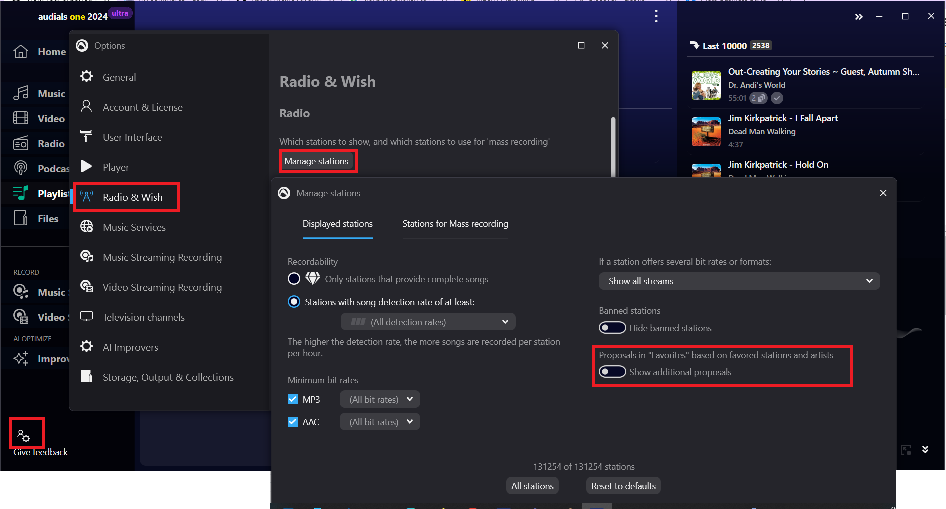Open the user settings gear icon

tap(24, 435)
